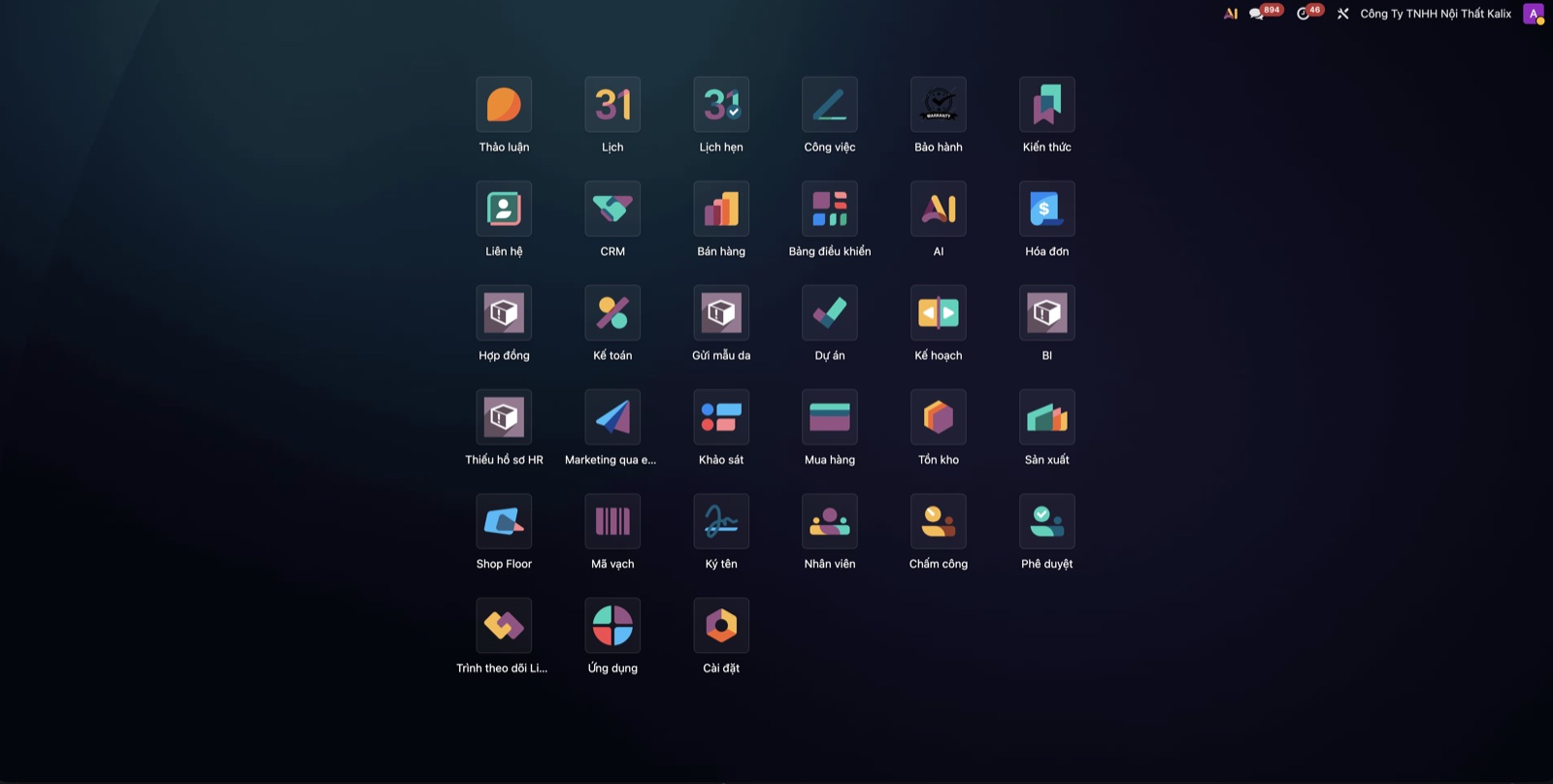
Task: Open the Kế toán accounting app
Action: [612, 312]
